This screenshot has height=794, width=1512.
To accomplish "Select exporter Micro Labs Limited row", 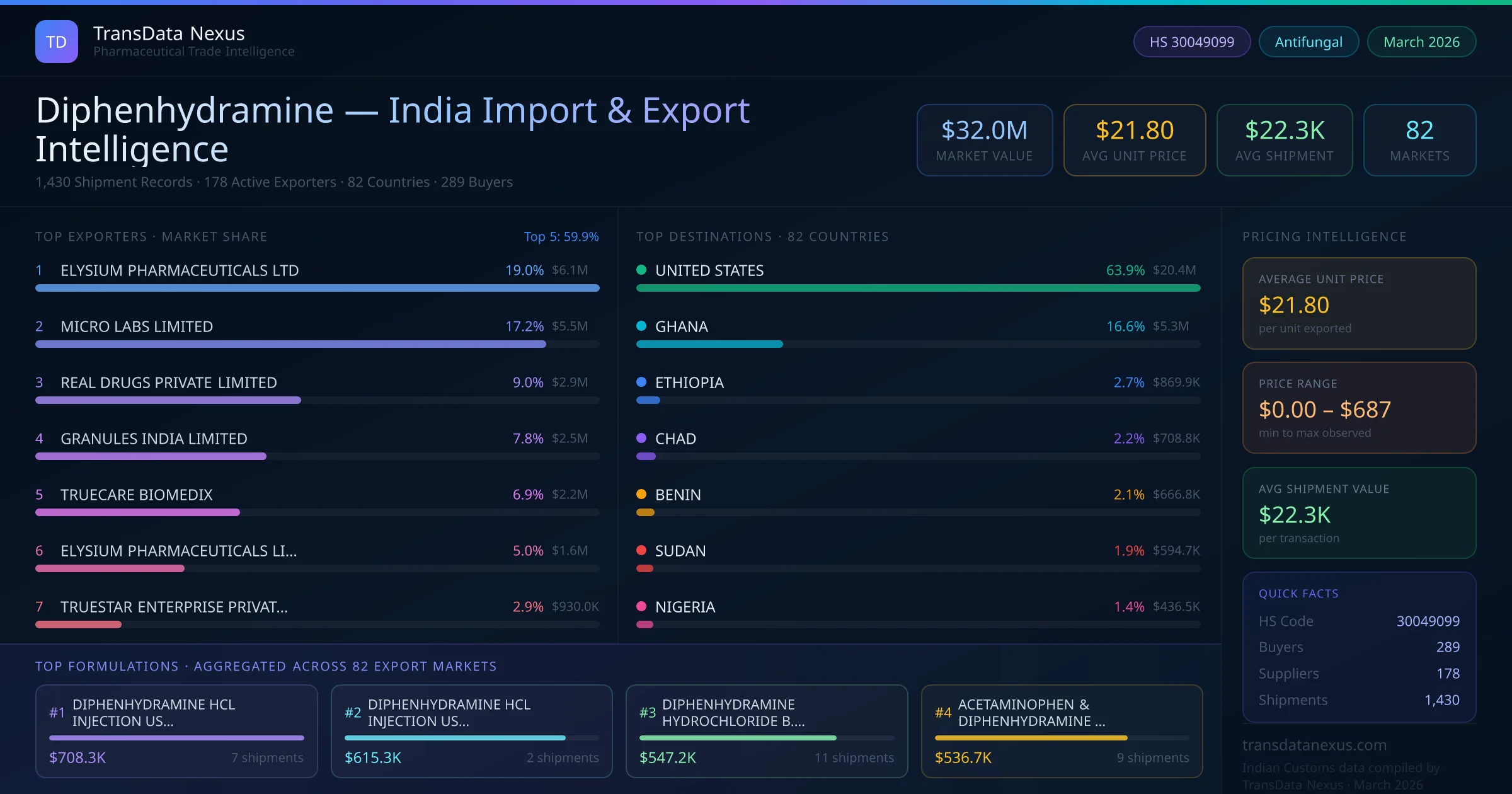I will point(137,326).
